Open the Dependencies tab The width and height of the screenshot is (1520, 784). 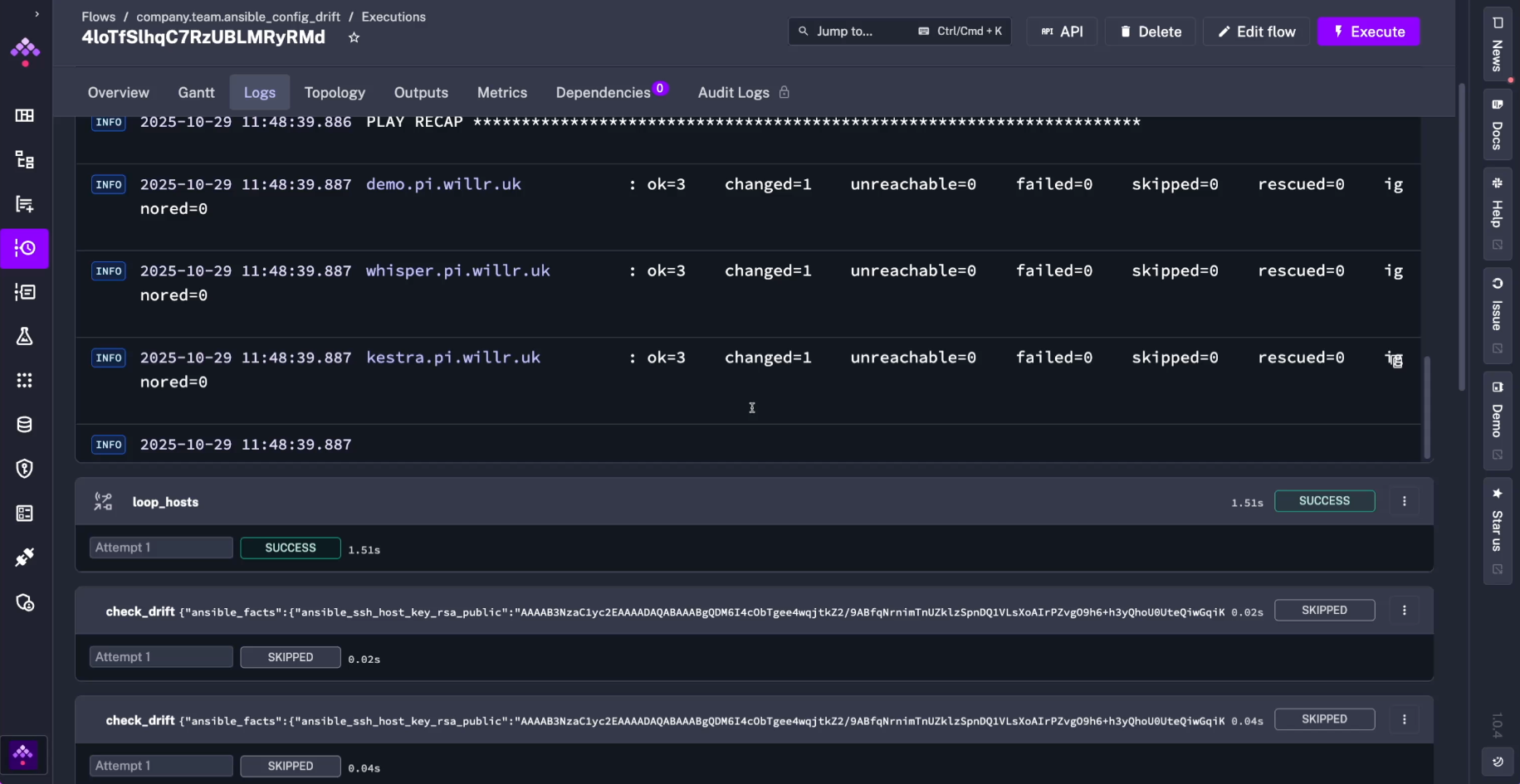pyautogui.click(x=605, y=92)
